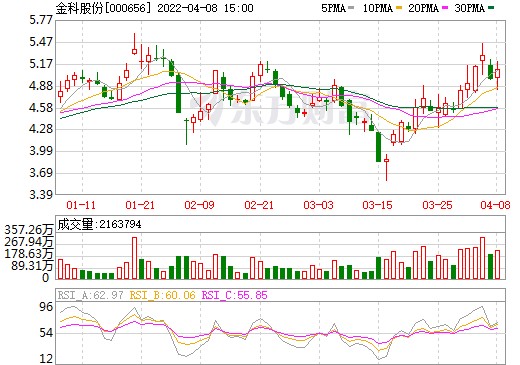Click the 01-11 date axis label
The image size is (520, 365).
(x=81, y=205)
